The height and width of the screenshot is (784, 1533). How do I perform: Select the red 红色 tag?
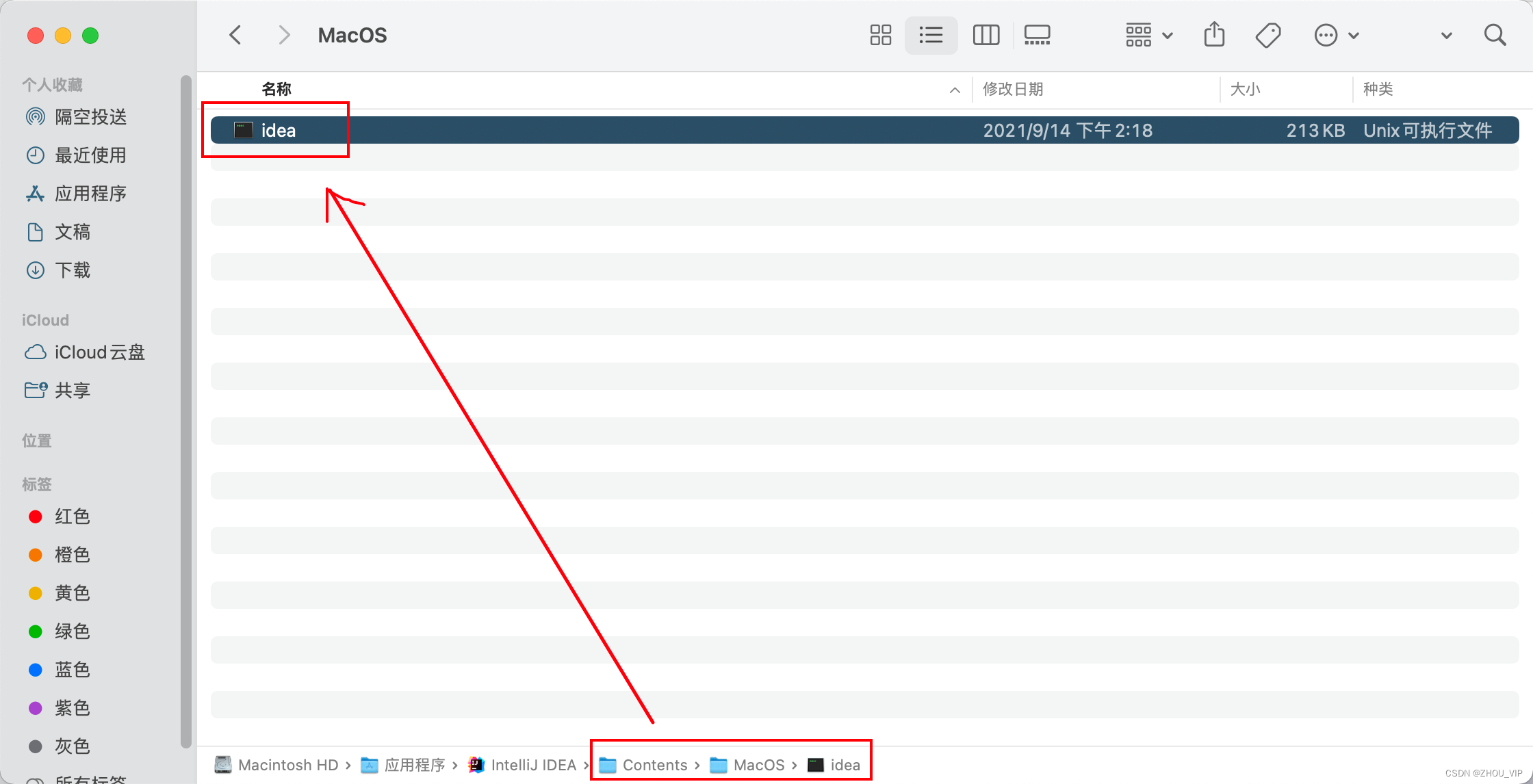pyautogui.click(x=71, y=517)
